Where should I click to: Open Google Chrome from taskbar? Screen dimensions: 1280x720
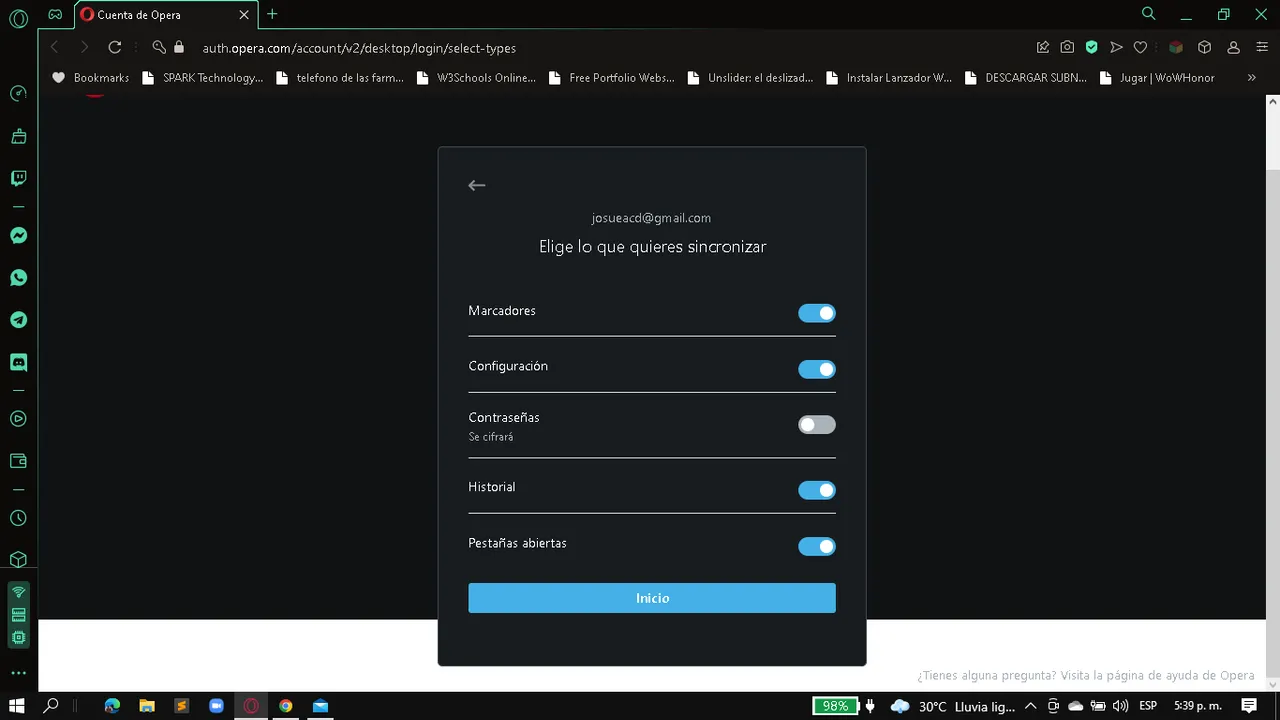click(286, 706)
